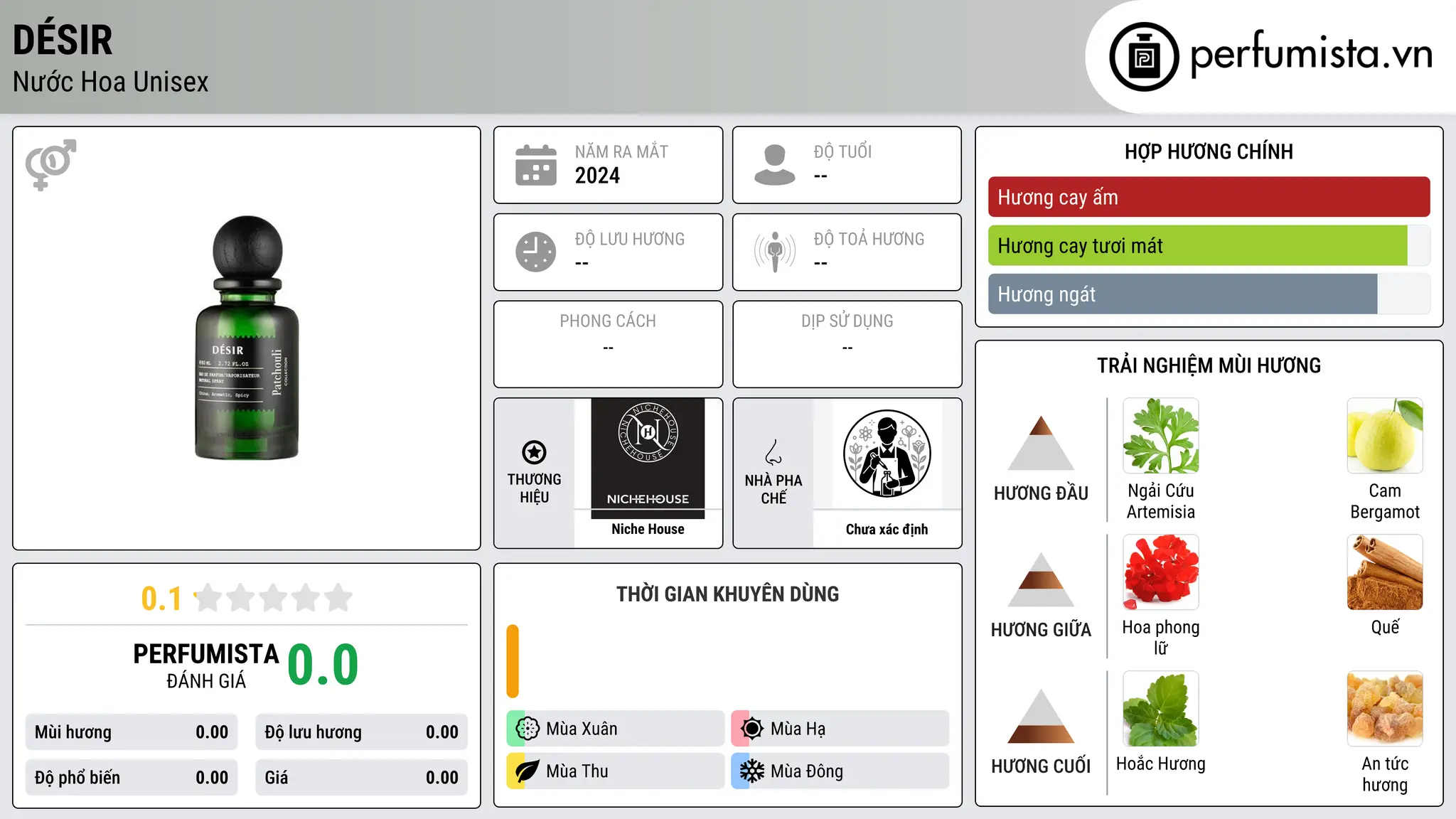Click the Hợp hương chính heading

pos(1209,151)
